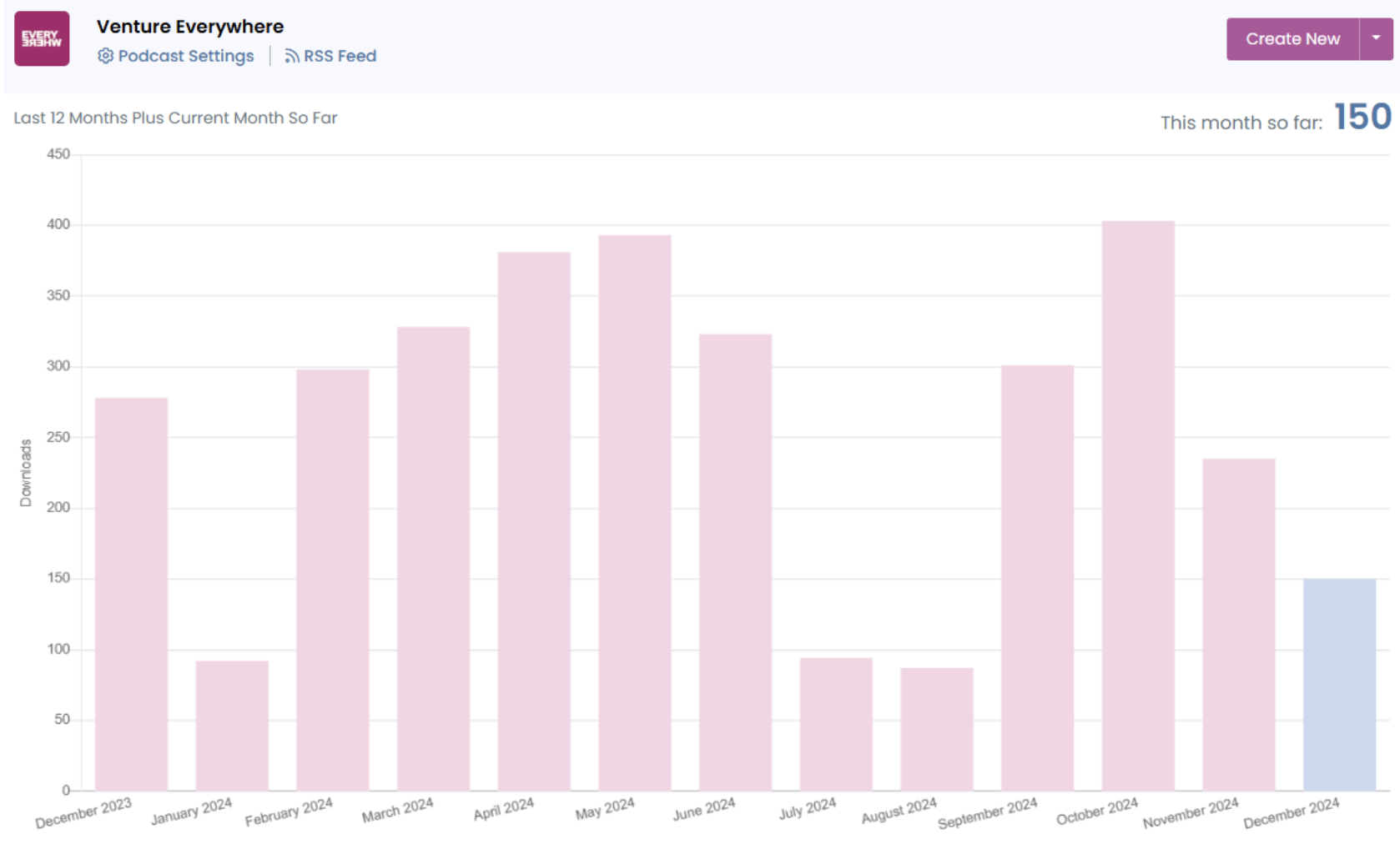Click the 150 downloads this month figure

[1362, 117]
